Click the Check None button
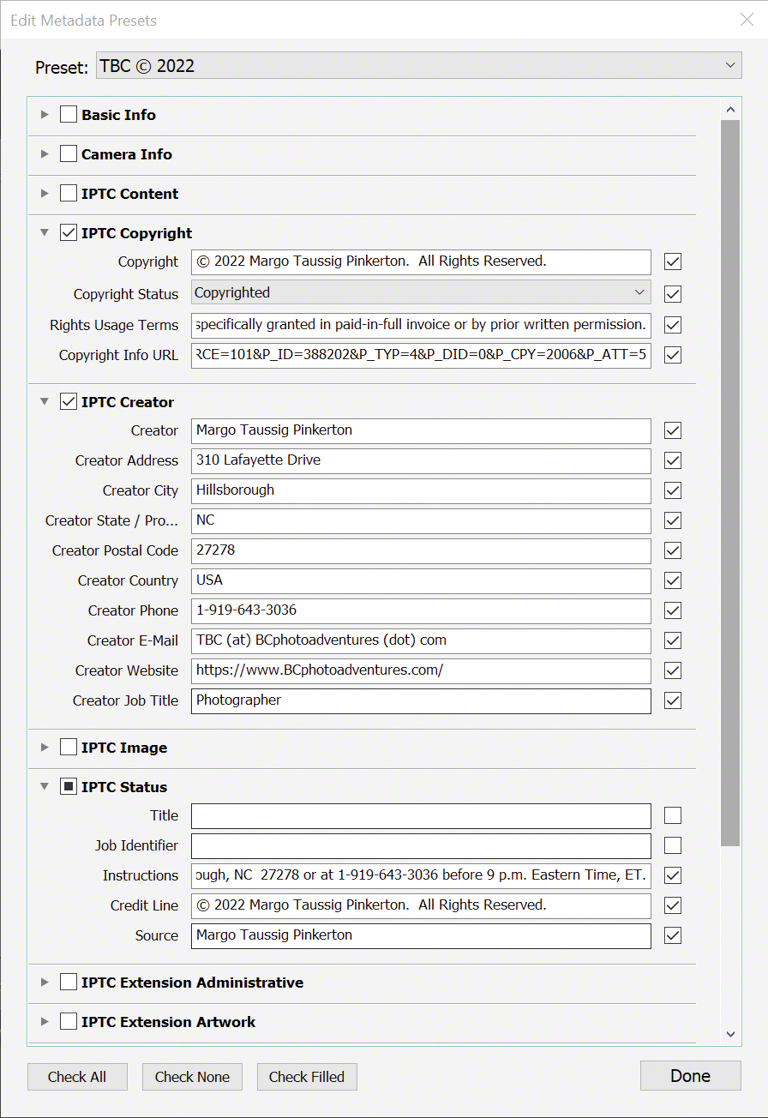This screenshot has width=768, height=1118. tap(192, 1077)
